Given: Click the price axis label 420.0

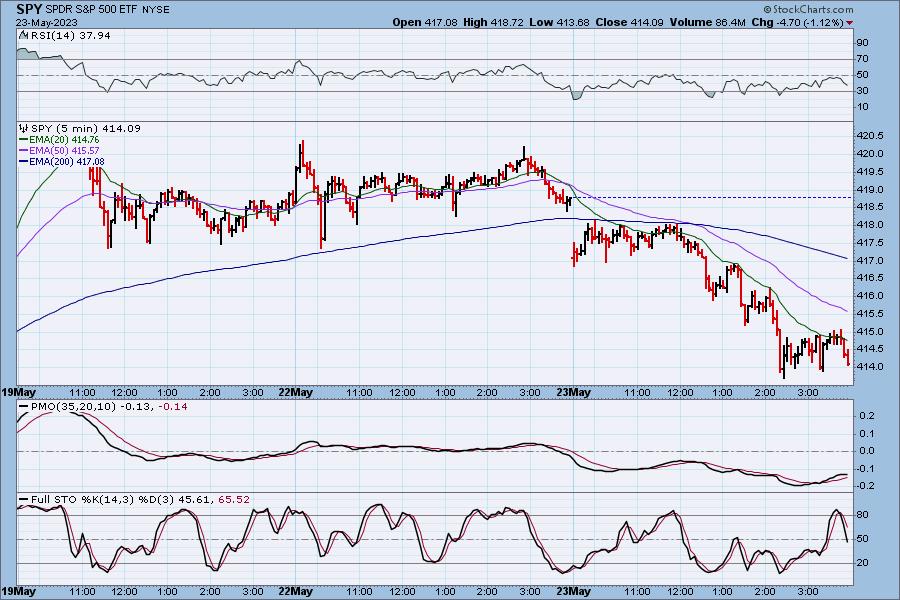Looking at the screenshot, I should coord(870,153).
